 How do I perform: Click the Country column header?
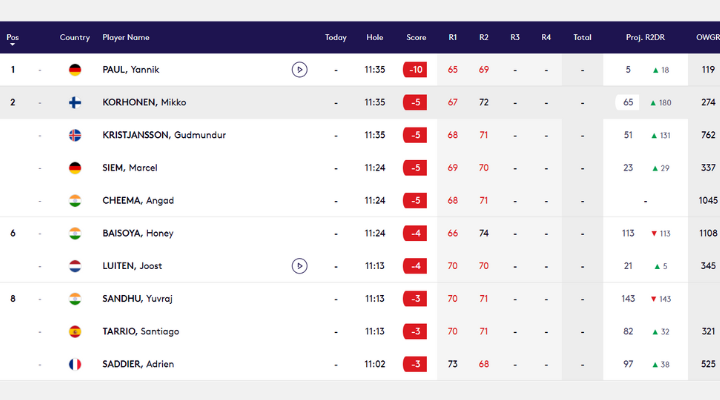click(75, 38)
